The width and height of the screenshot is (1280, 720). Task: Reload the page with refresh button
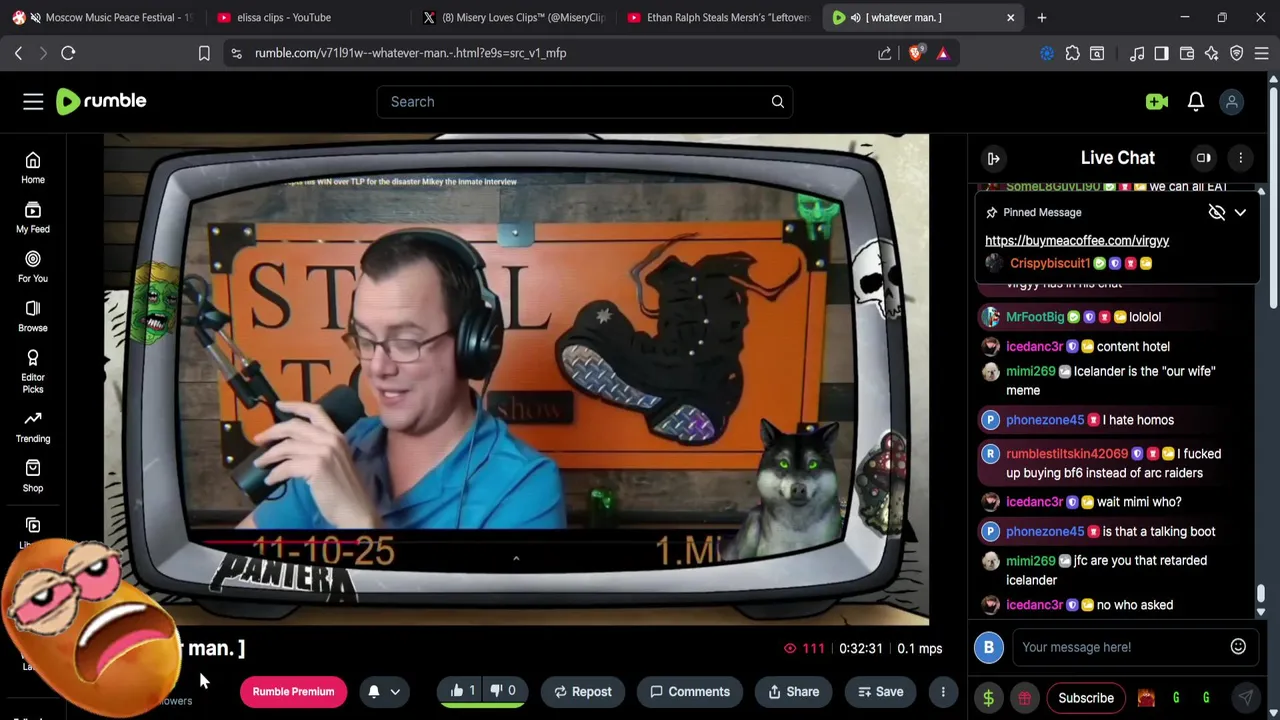[x=68, y=53]
